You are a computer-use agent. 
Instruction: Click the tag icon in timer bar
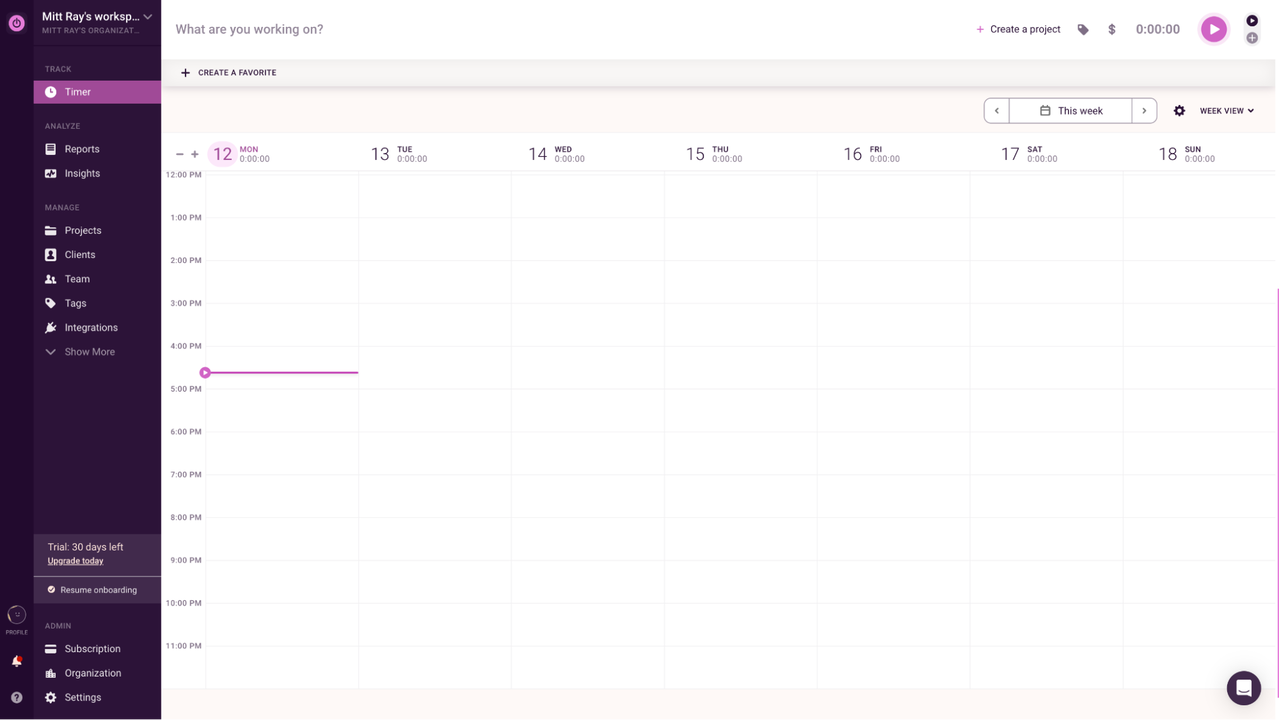(x=1083, y=30)
